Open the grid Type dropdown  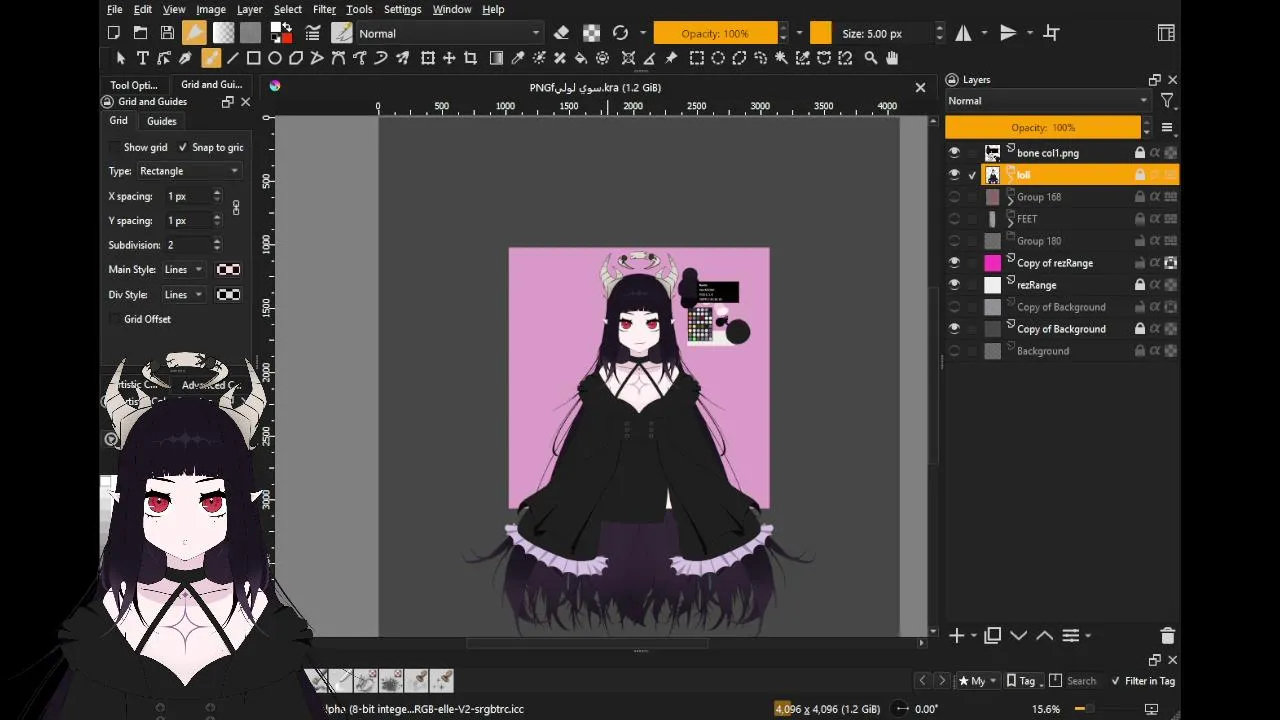click(x=189, y=171)
